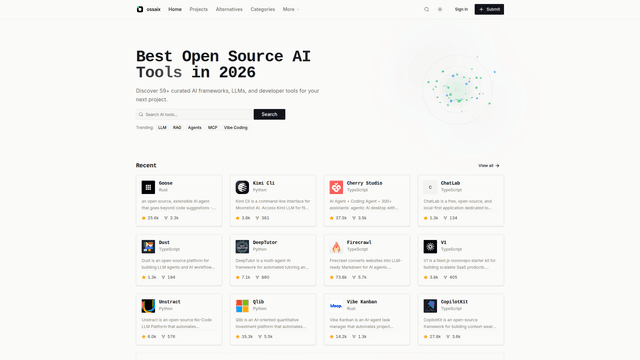The width and height of the screenshot is (640, 360).
Task: Click the fork icon on DeepTutor card
Action: [257, 277]
